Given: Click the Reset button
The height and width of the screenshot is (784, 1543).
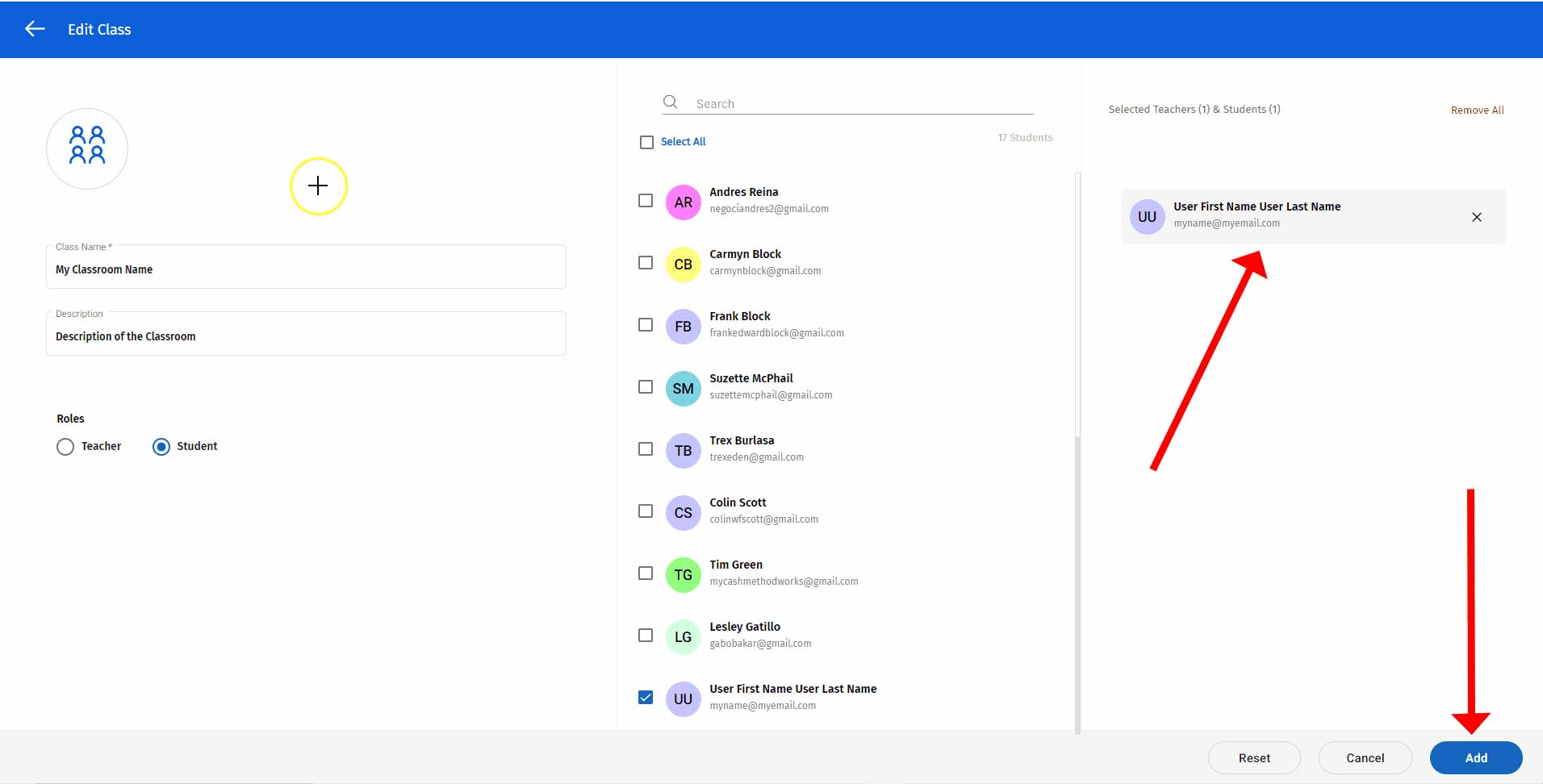Looking at the screenshot, I should 1254,757.
